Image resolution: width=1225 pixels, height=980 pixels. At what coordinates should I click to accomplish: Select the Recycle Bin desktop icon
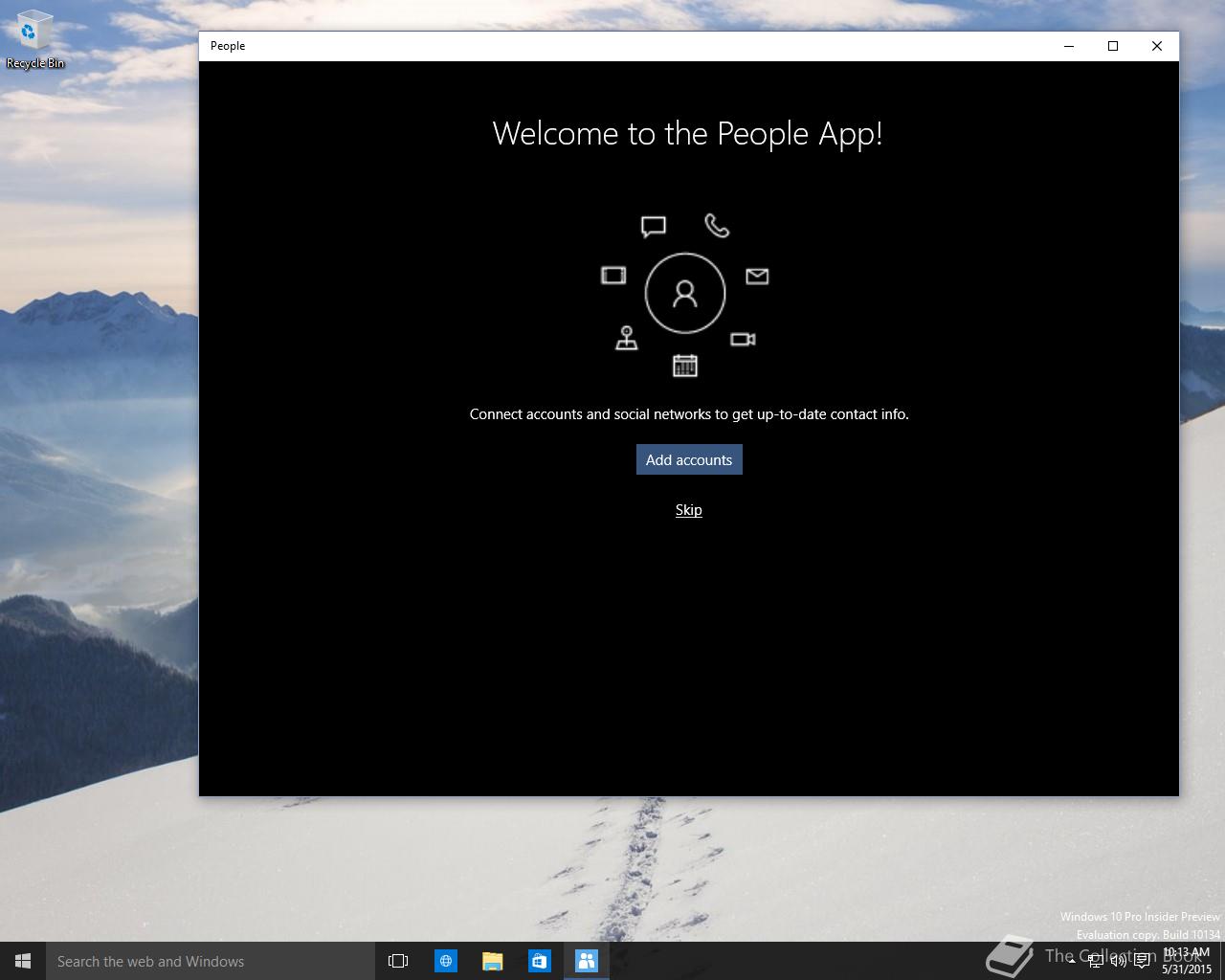pos(35,40)
